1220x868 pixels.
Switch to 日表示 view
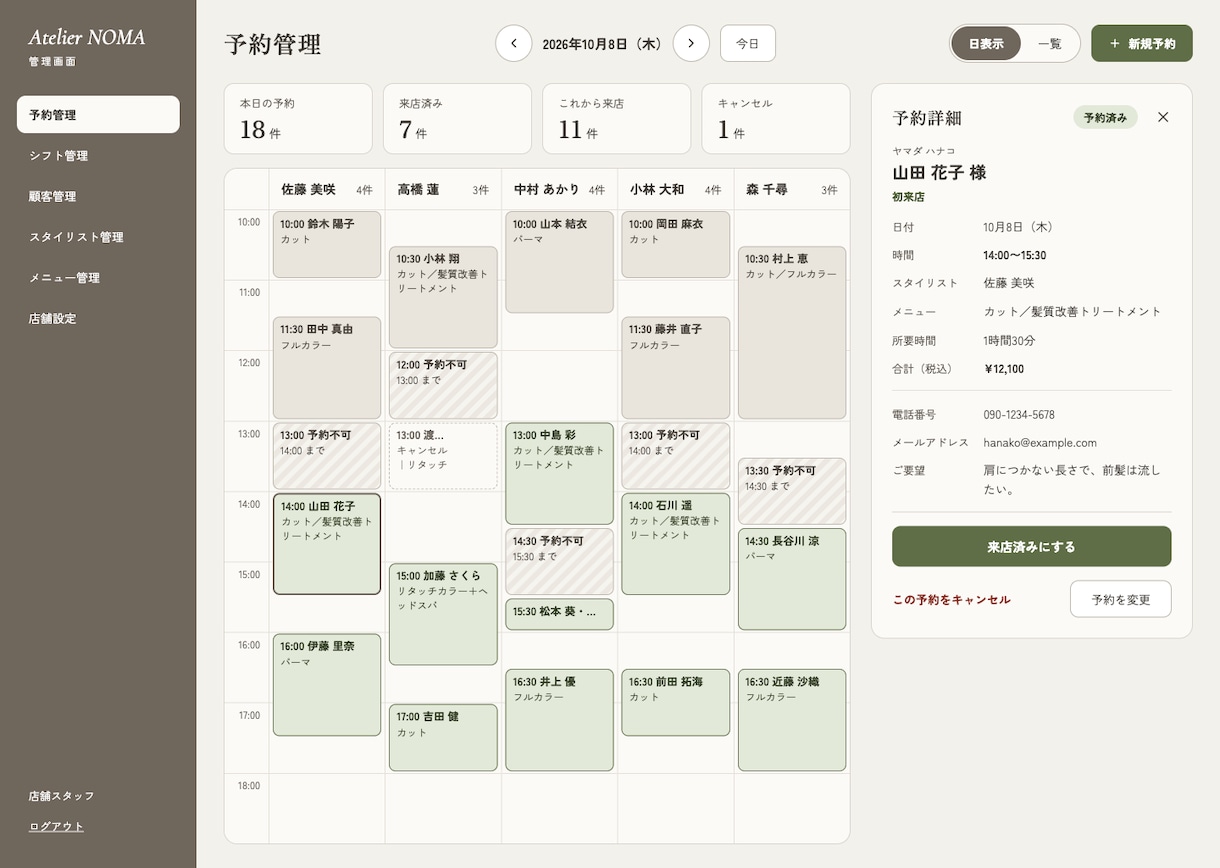tap(986, 44)
